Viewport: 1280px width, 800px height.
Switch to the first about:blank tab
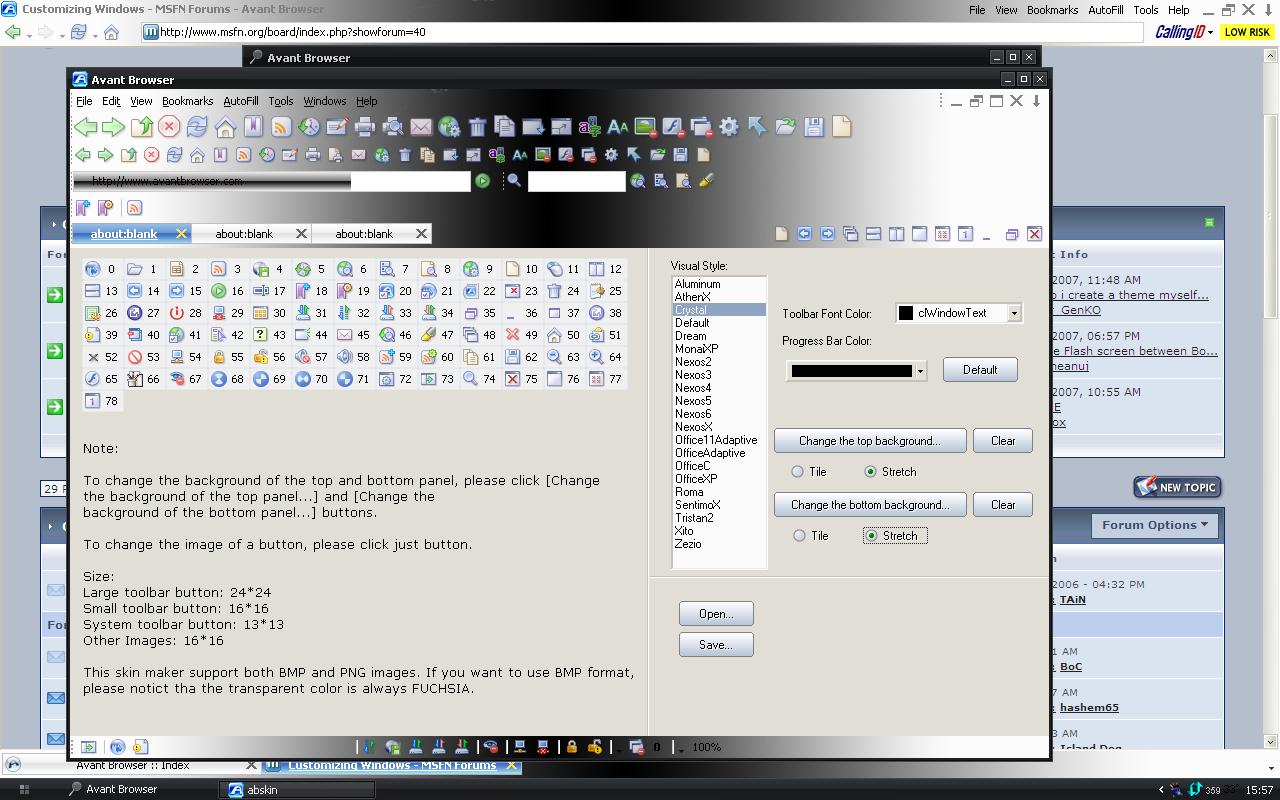click(131, 234)
